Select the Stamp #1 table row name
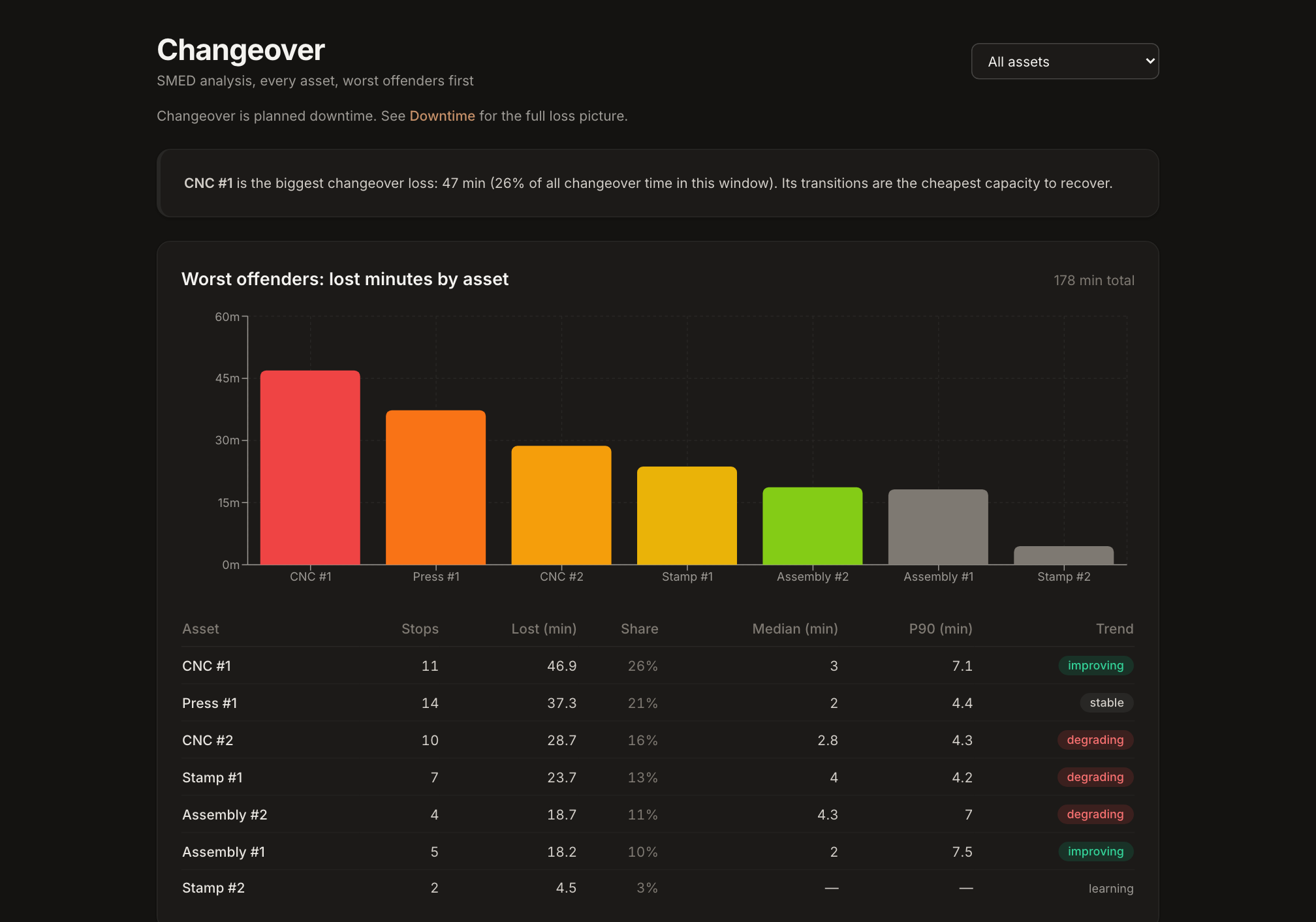The width and height of the screenshot is (1316, 922). 212,778
